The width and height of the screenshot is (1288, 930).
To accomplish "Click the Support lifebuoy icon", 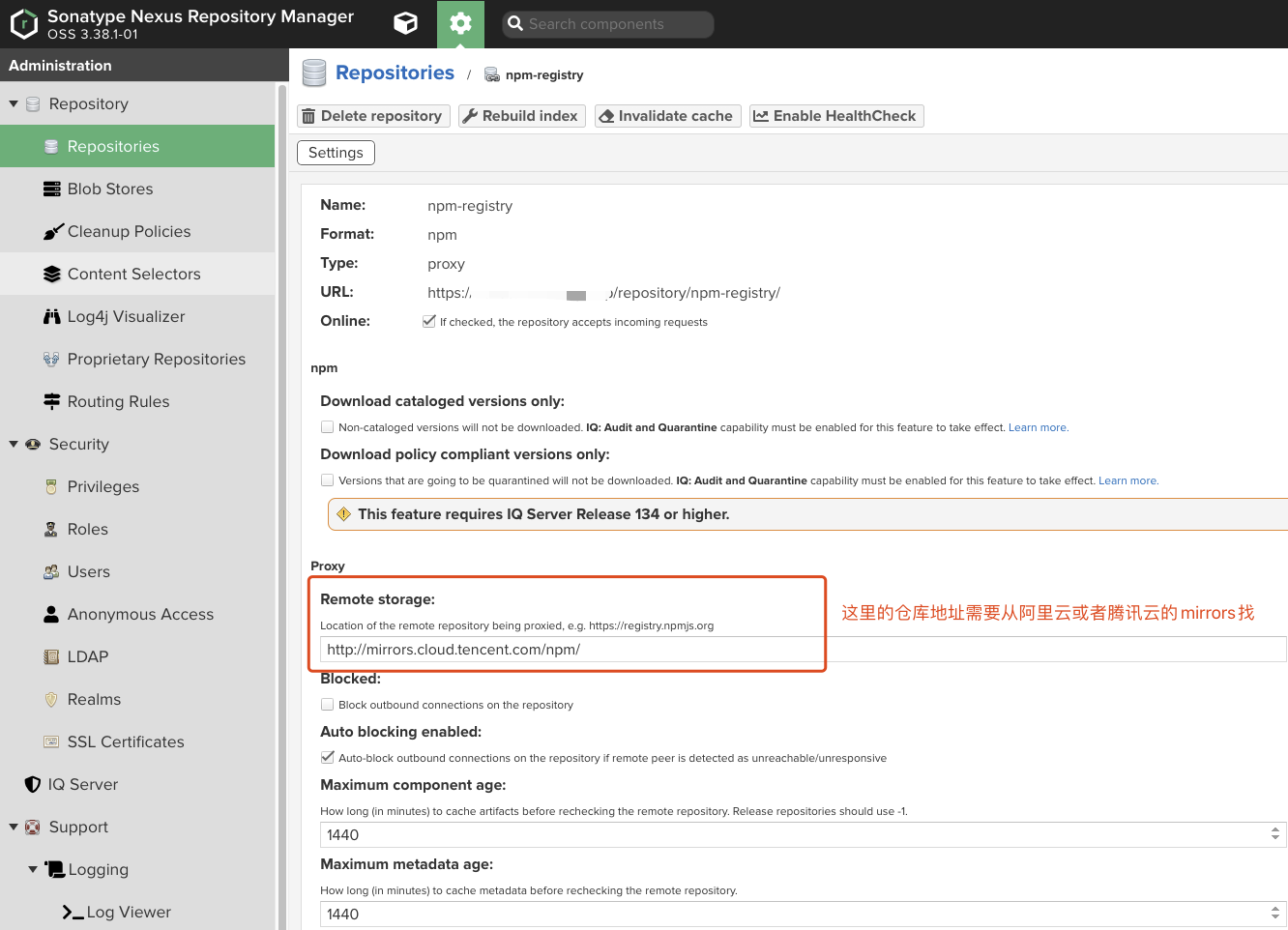I will click(33, 827).
